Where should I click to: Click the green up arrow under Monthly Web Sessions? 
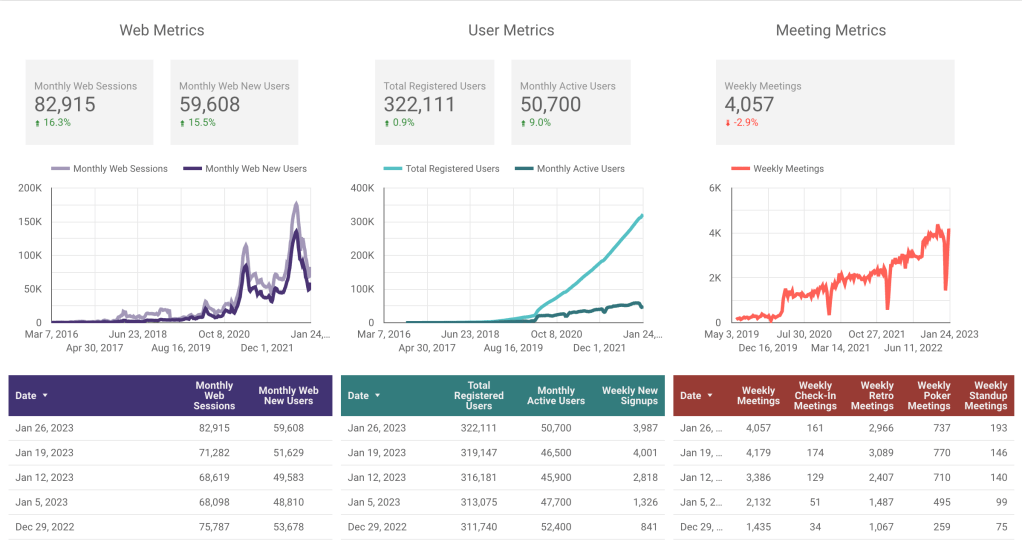coord(38,123)
